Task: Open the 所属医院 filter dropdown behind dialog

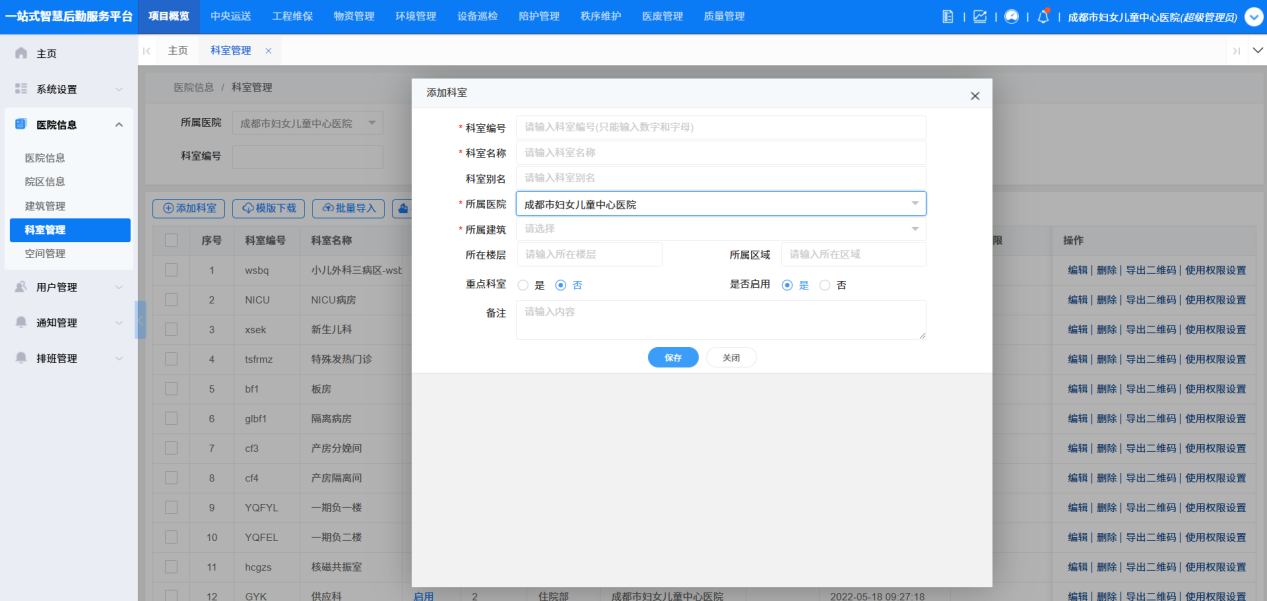Action: coord(307,123)
